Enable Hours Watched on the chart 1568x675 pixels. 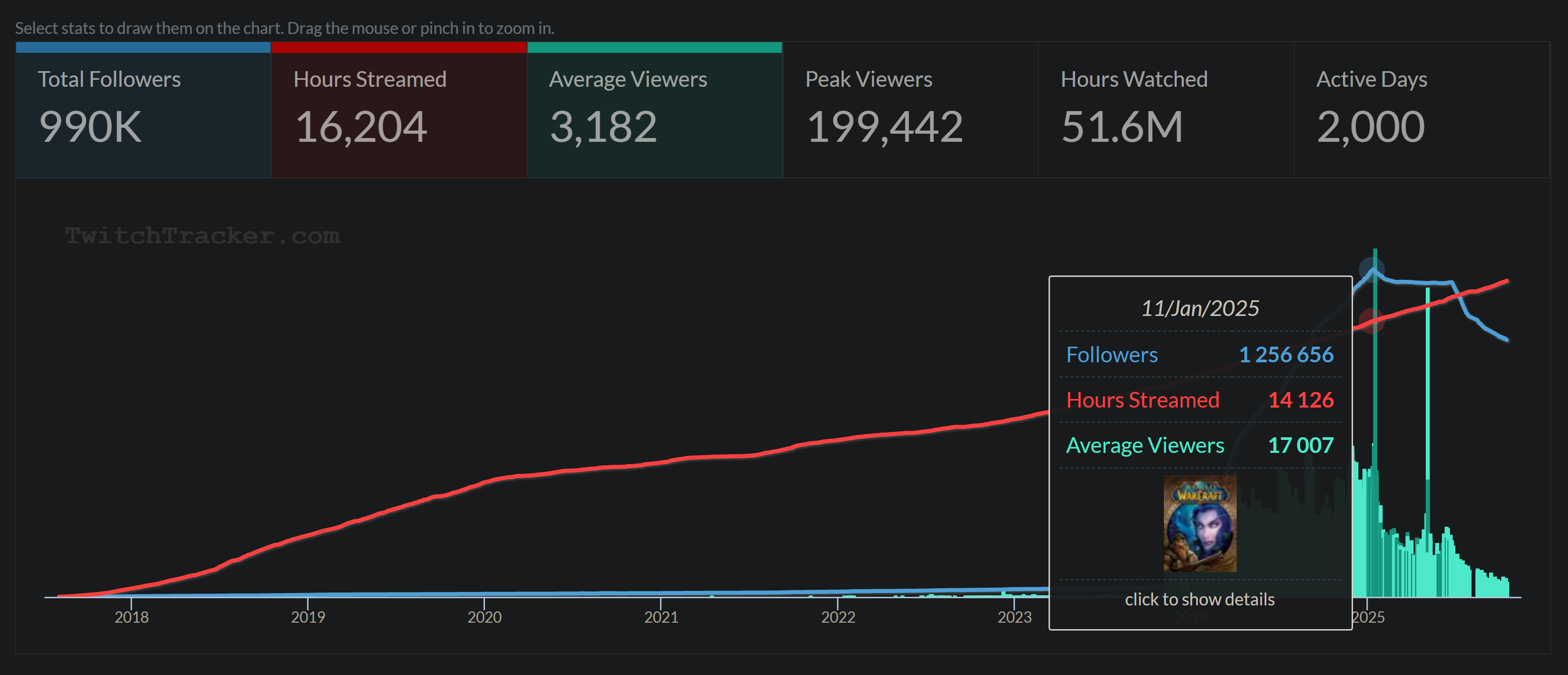[x=1165, y=109]
